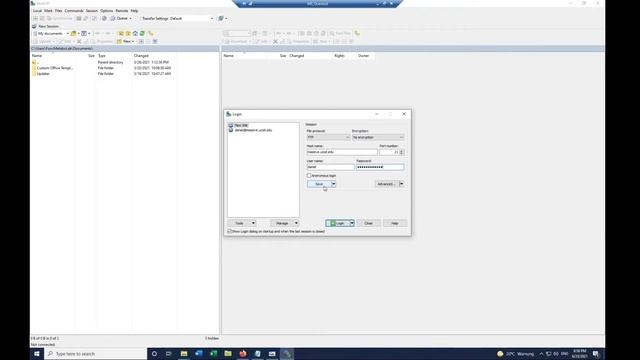Open the File protocol dropdown
The height and width of the screenshot is (360, 640).
click(328, 138)
